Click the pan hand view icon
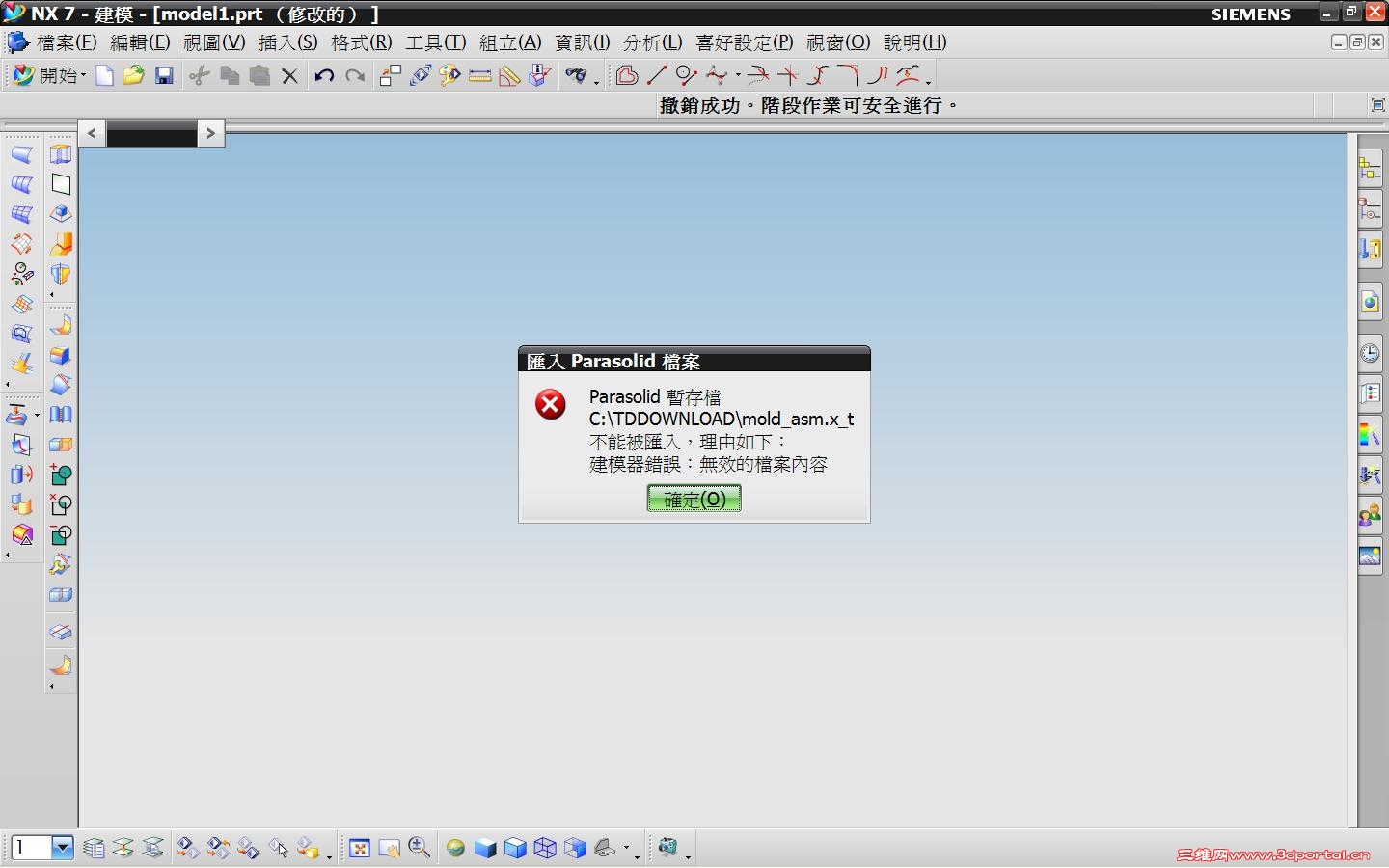1389x868 pixels. [390, 848]
